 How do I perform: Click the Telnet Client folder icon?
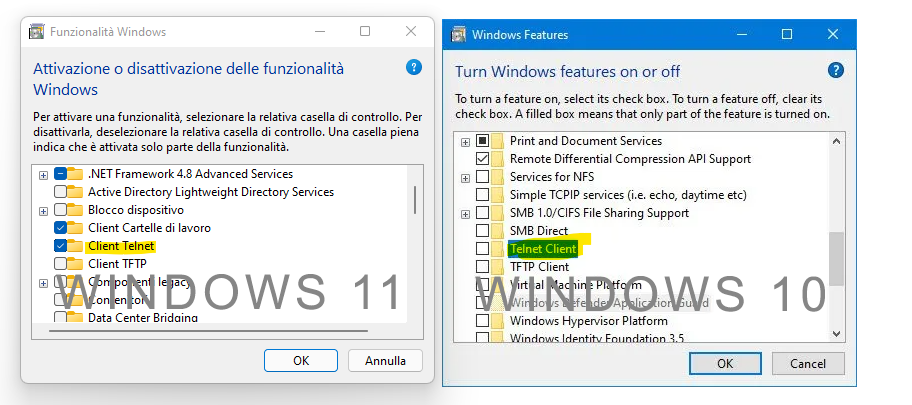[x=499, y=249]
